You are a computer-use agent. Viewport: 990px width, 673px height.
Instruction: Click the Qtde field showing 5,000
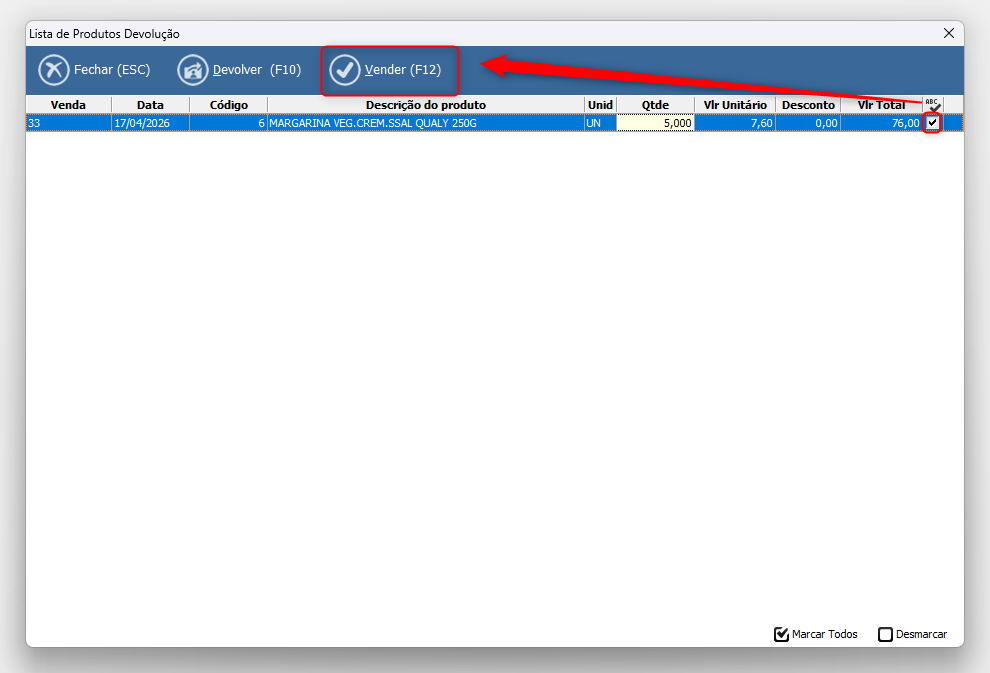pos(655,122)
